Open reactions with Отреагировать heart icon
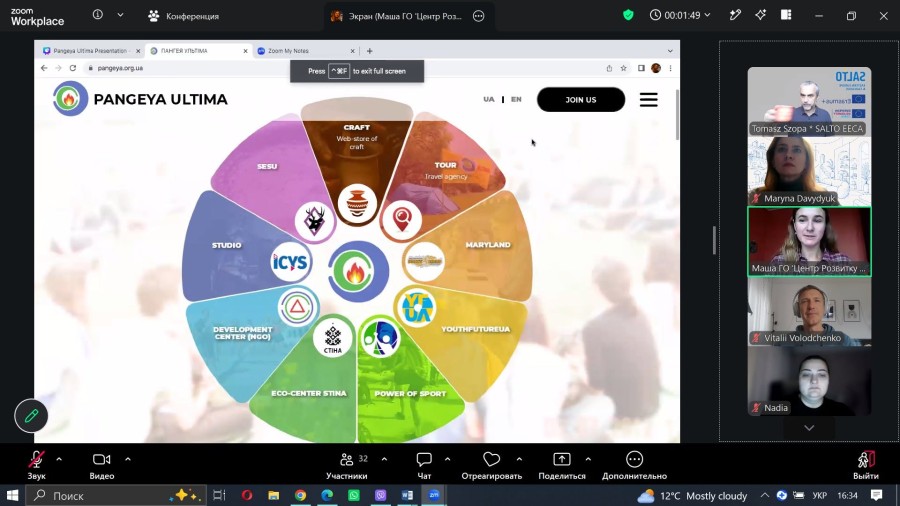This screenshot has height=506, width=900. (x=491, y=465)
